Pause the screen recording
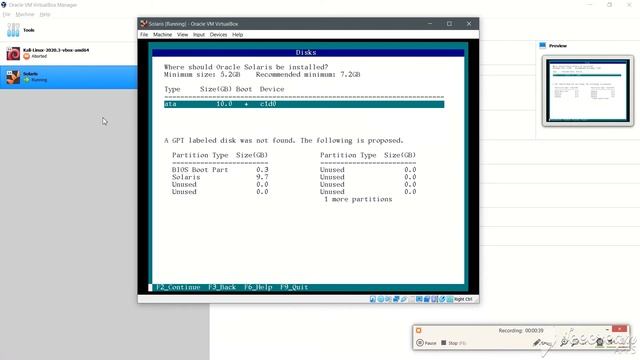The height and width of the screenshot is (360, 640). (x=426, y=343)
